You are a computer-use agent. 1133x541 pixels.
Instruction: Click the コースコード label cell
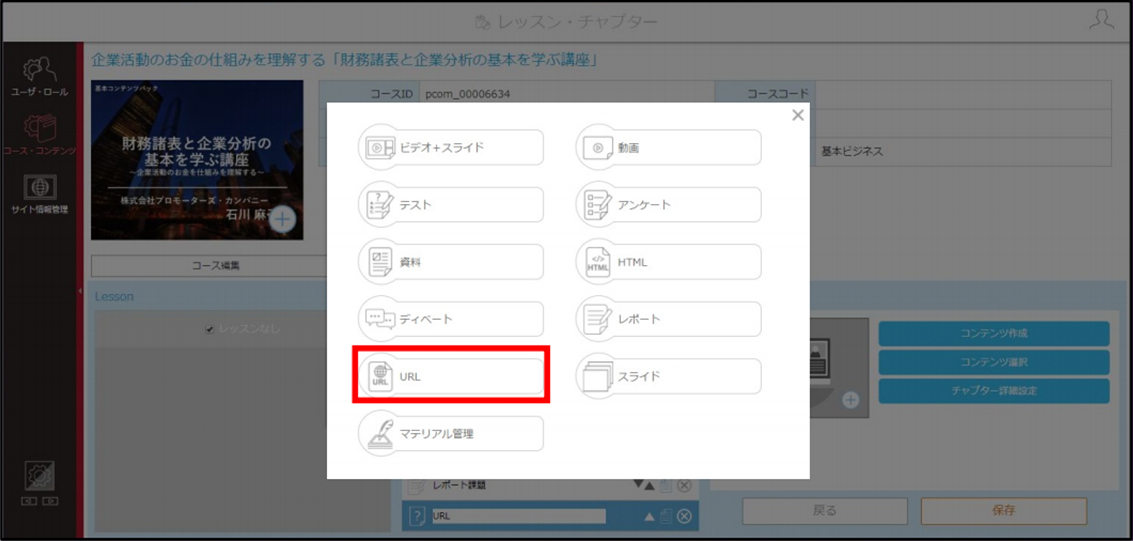(764, 94)
